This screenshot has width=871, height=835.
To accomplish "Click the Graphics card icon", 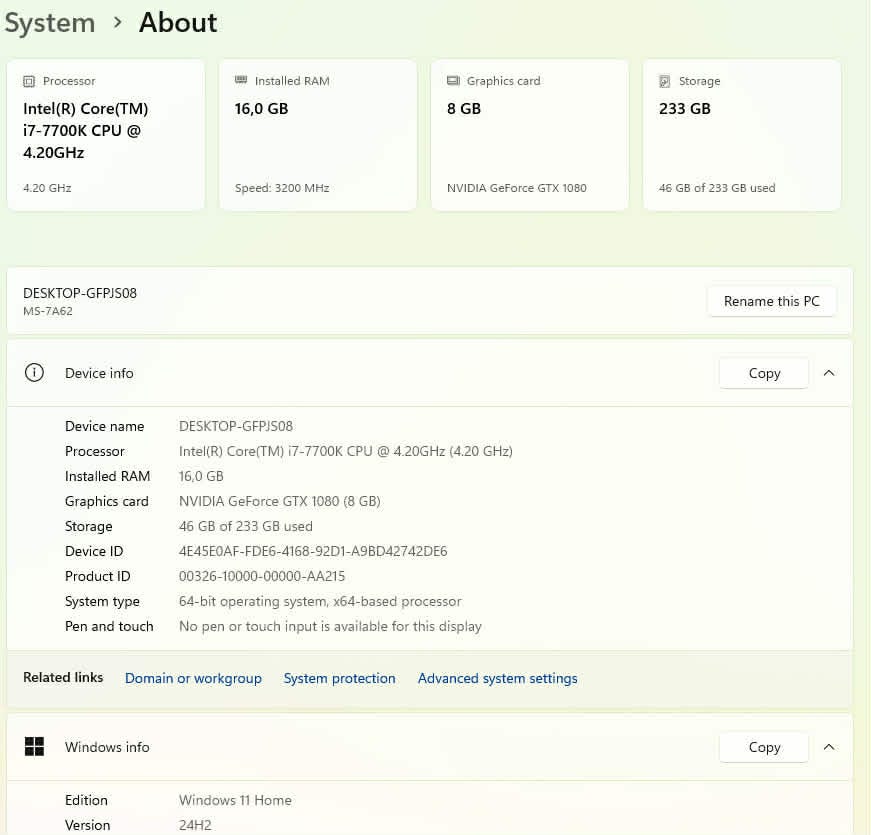I will click(x=453, y=81).
